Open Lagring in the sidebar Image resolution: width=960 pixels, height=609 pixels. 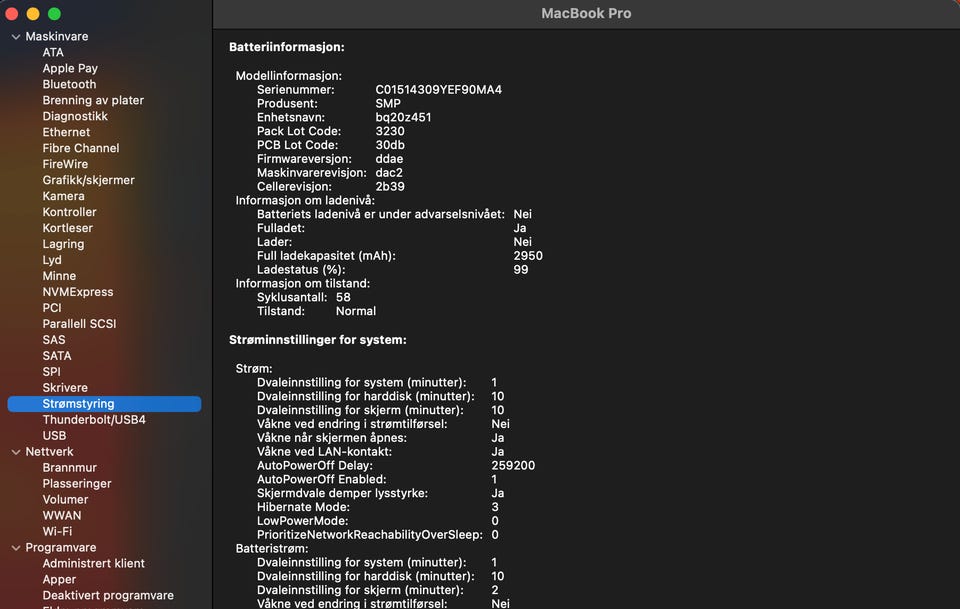click(x=63, y=244)
